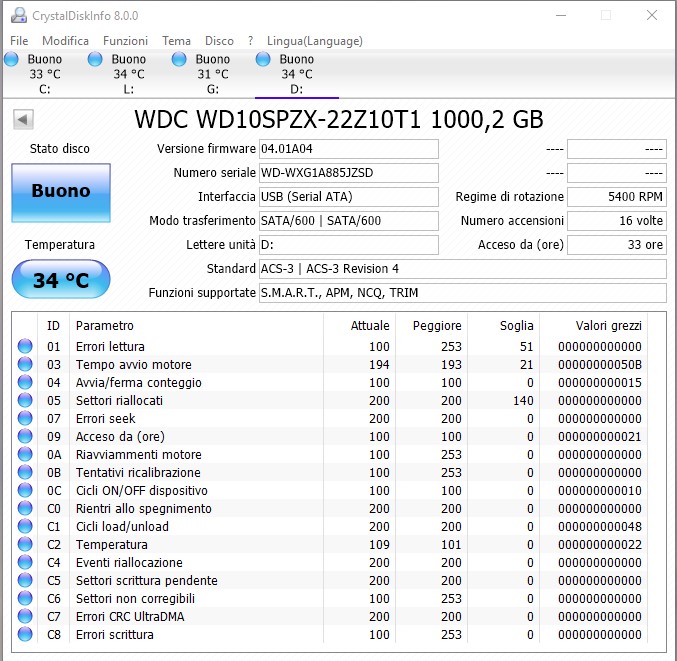The image size is (677, 661).
Task: Click the Standard field ACS-3 Revision 4
Action: tap(462, 269)
